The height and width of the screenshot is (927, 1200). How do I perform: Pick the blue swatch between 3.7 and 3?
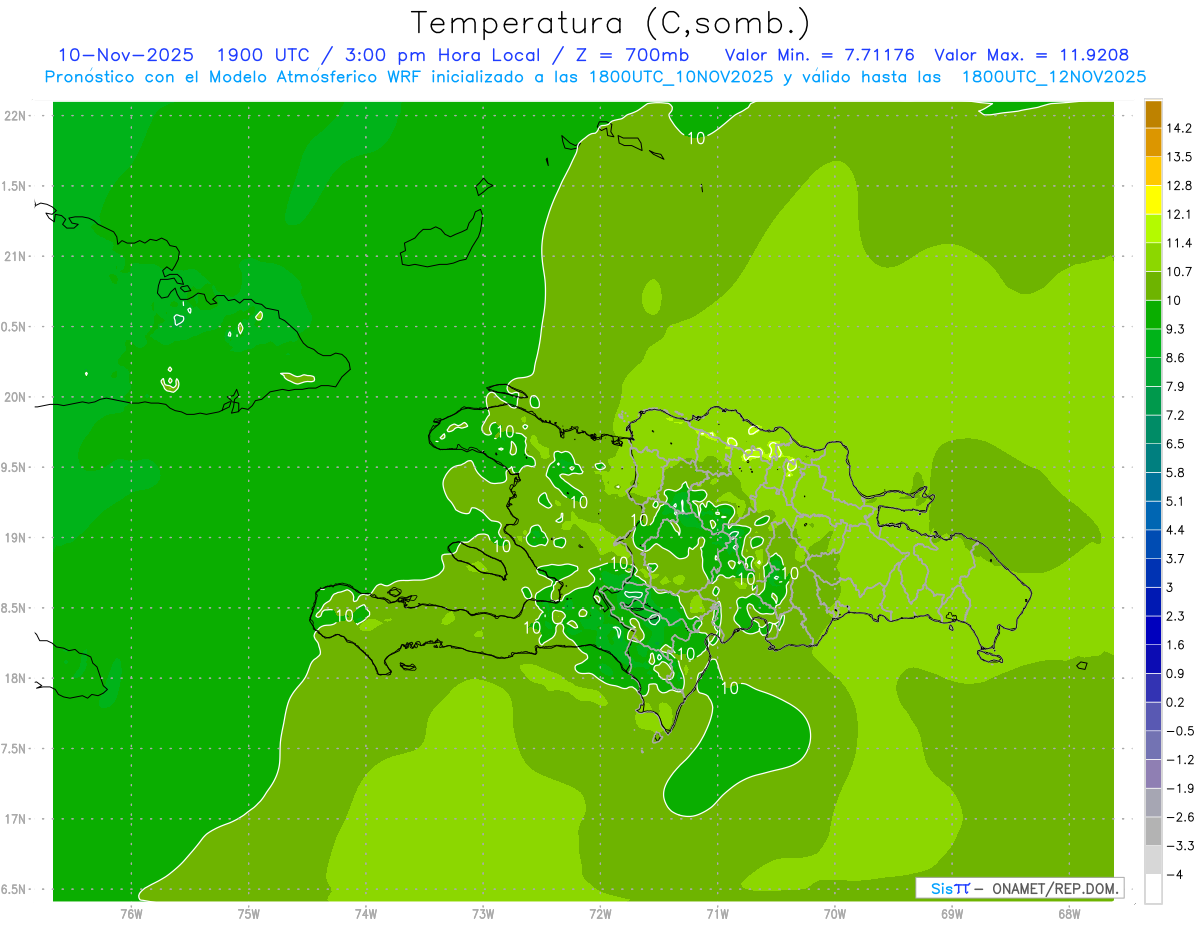(1153, 573)
